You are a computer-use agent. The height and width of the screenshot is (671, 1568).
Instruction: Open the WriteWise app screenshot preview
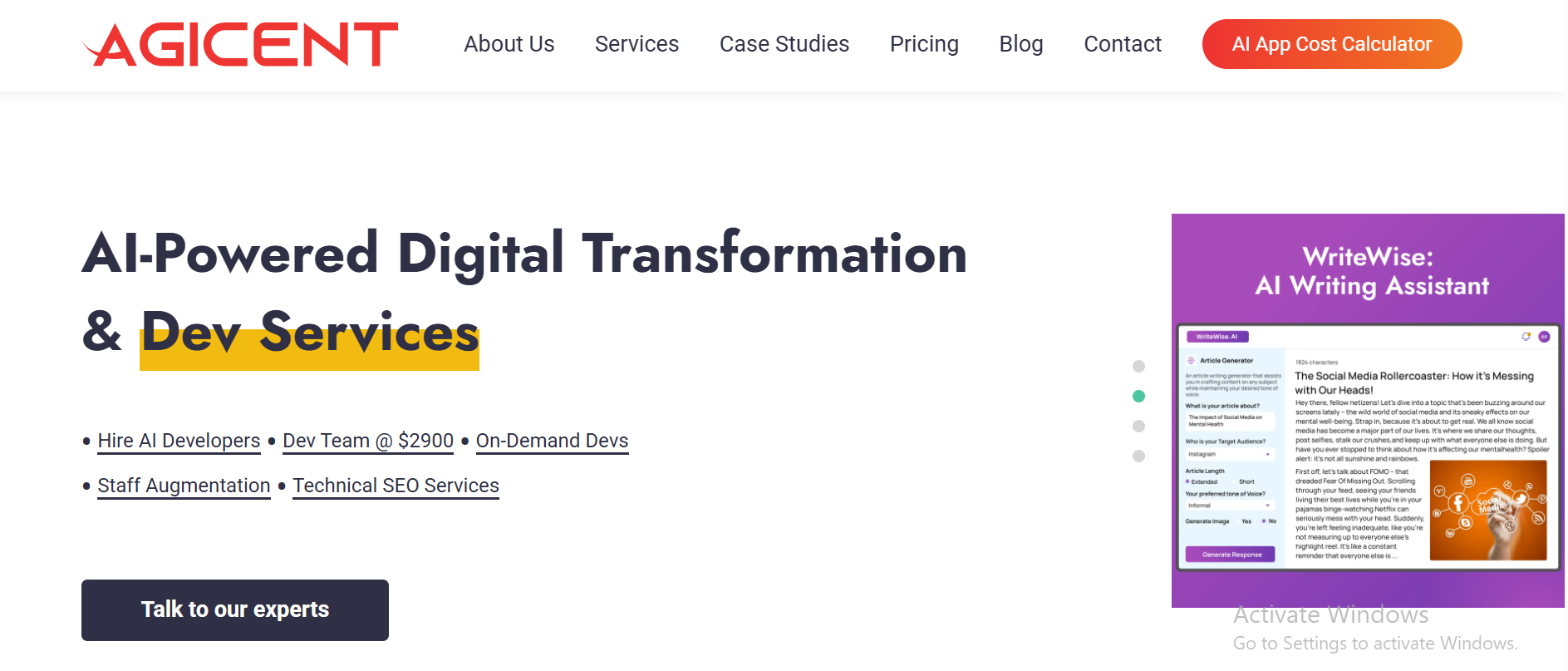point(1368,447)
